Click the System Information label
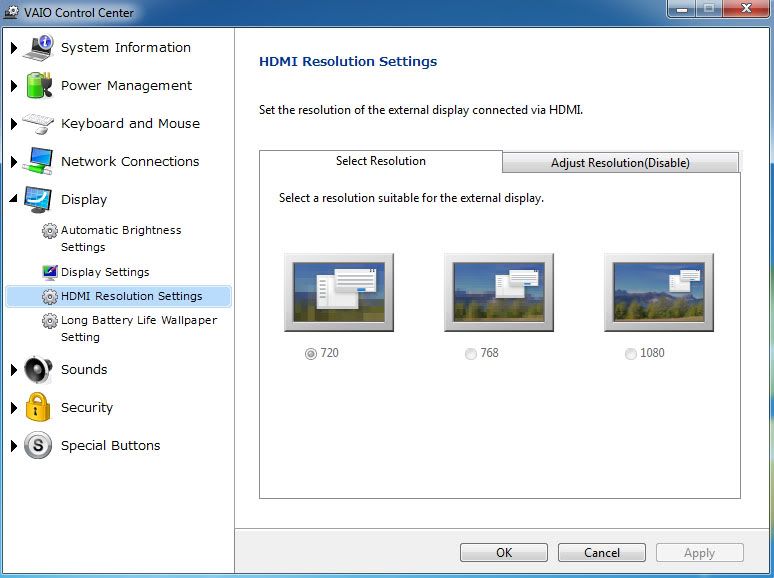Viewport: 774px width, 578px height. (x=126, y=48)
